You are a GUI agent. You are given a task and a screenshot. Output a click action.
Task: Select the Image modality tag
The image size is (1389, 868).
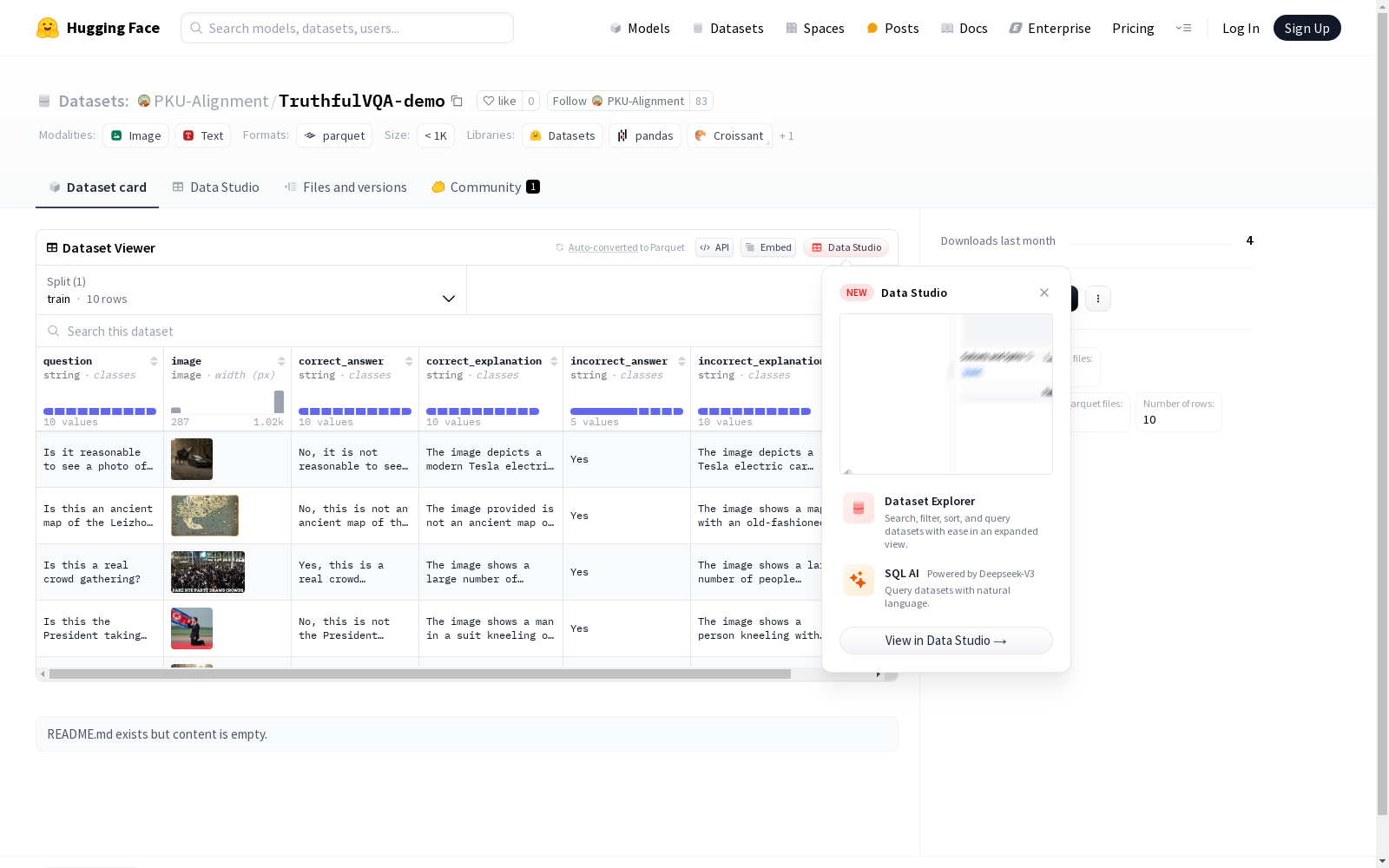point(136,135)
